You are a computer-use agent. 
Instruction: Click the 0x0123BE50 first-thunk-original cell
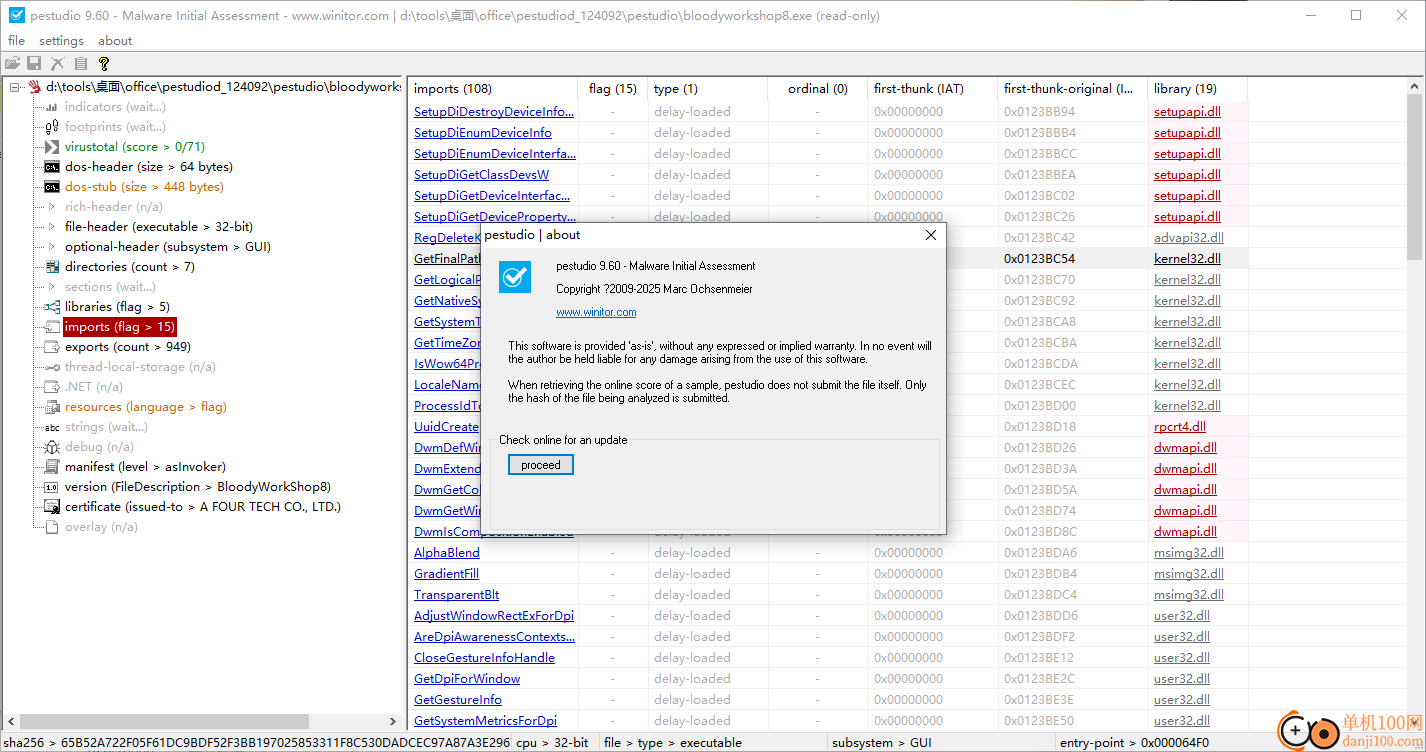coord(1040,721)
